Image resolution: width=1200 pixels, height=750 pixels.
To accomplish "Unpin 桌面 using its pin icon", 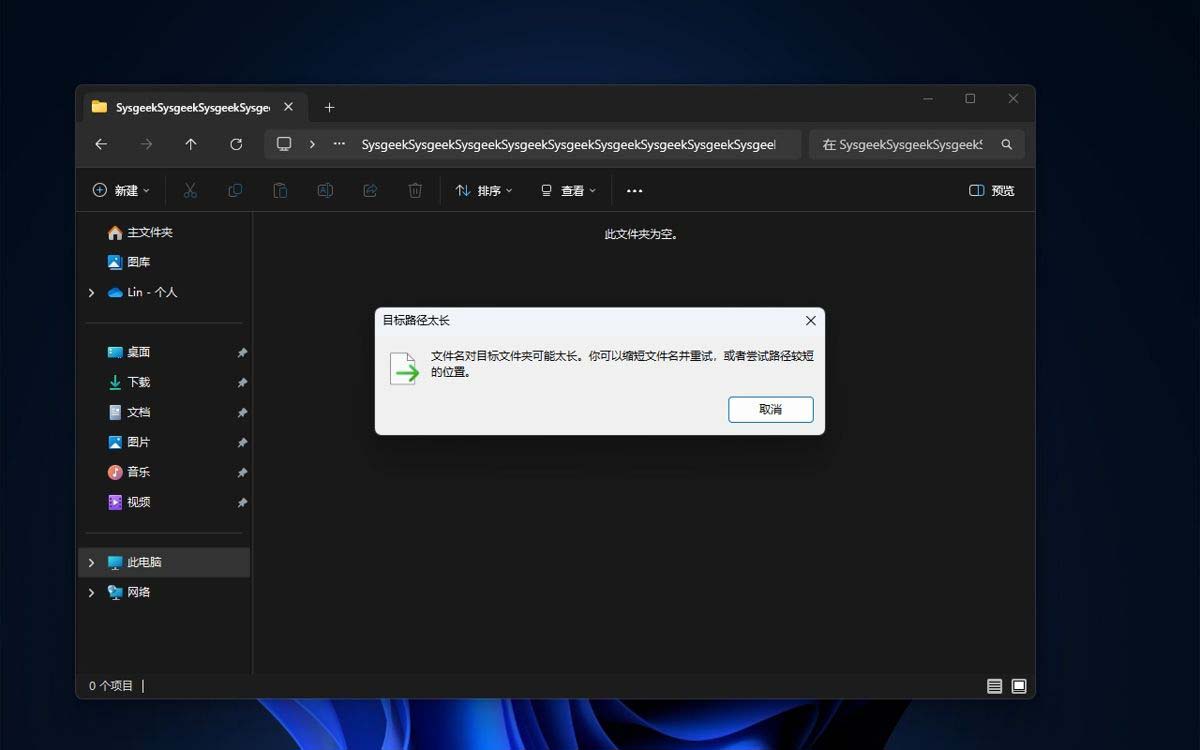I will point(242,353).
